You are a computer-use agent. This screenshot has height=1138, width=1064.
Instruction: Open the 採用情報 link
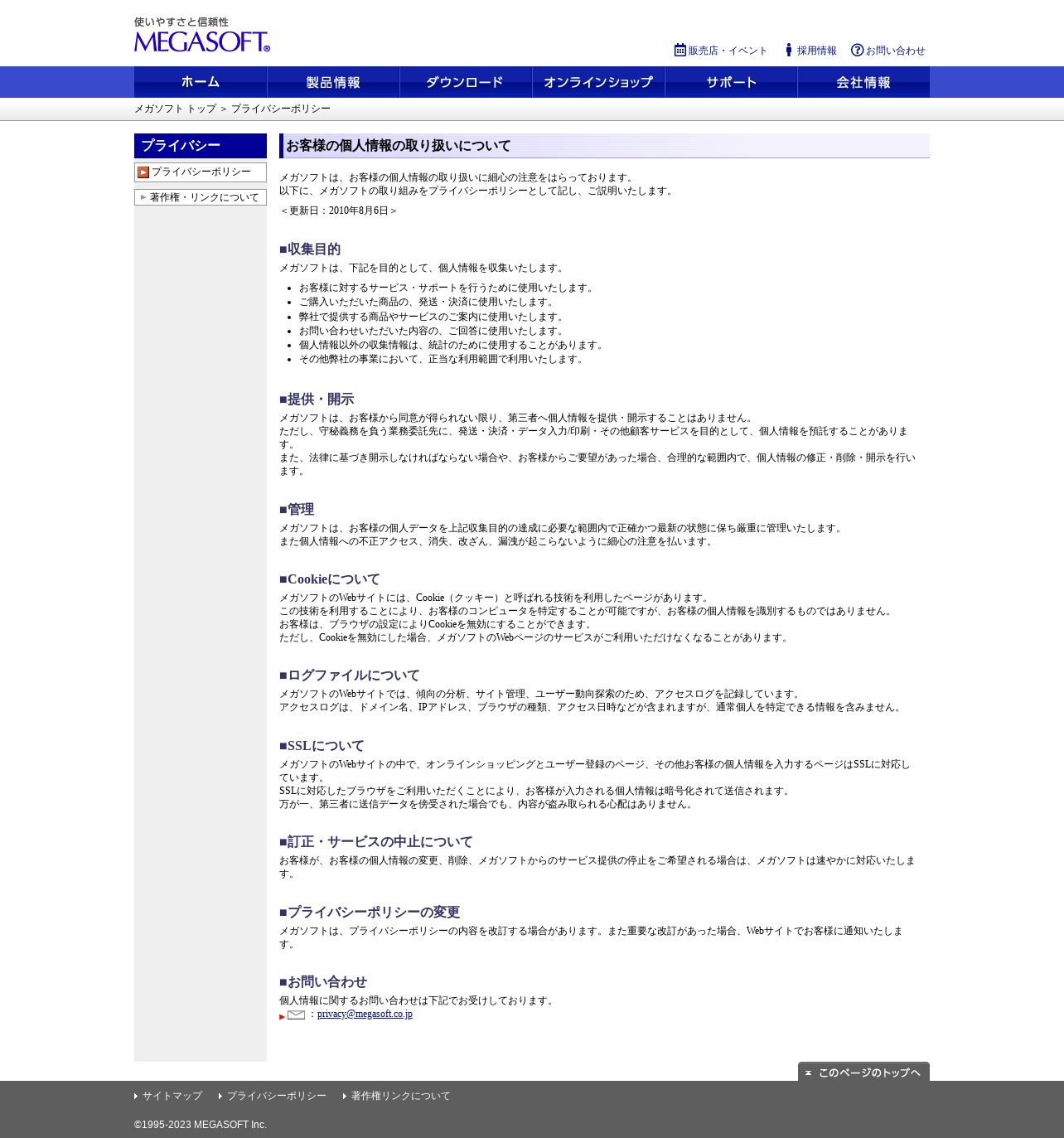(x=816, y=51)
